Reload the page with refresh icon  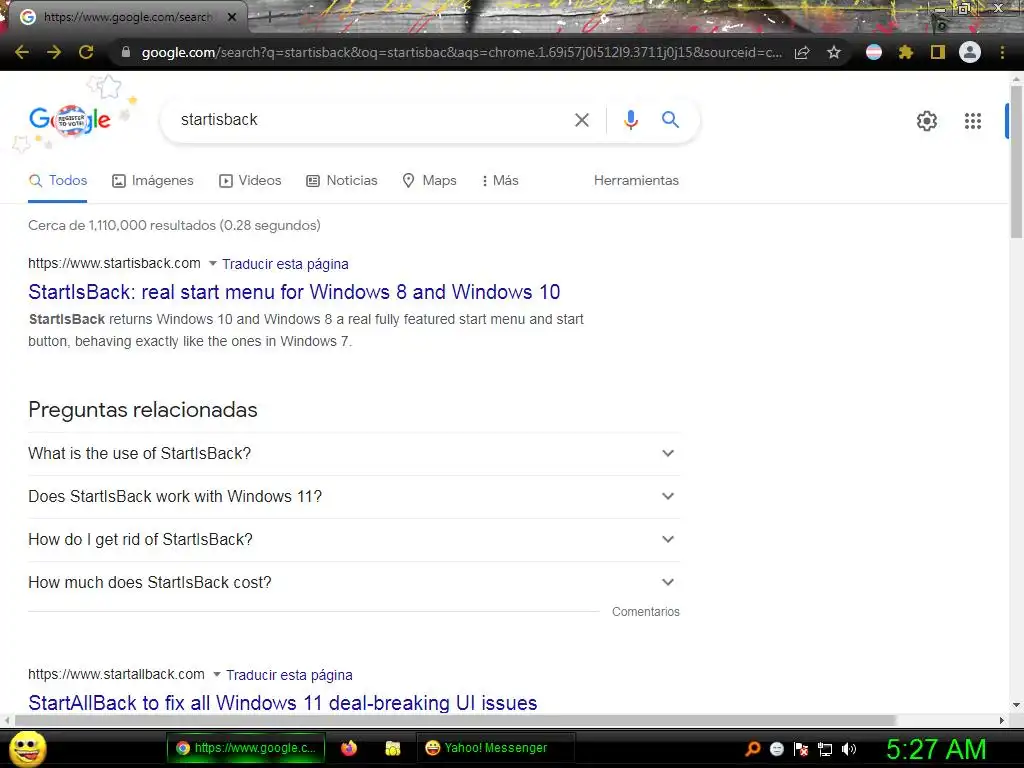[x=86, y=52]
